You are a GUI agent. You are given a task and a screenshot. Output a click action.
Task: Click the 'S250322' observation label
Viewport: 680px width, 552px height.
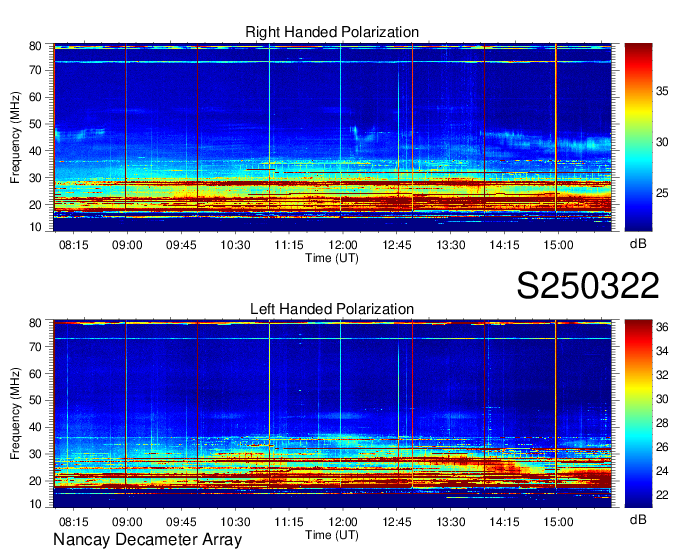click(x=588, y=285)
